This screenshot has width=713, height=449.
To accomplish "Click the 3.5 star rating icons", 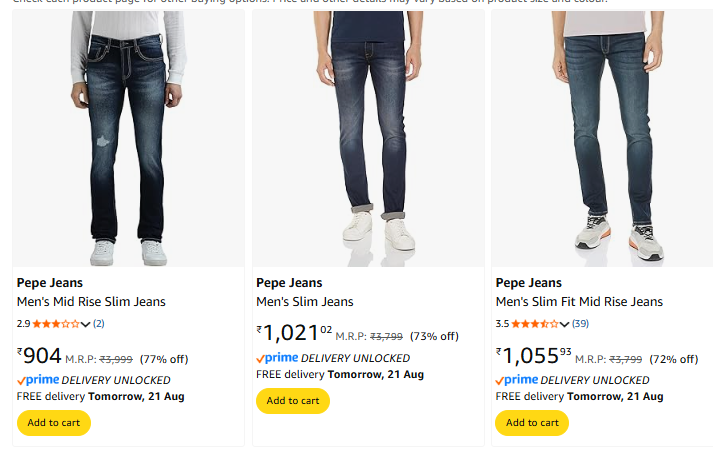I will click(535, 324).
